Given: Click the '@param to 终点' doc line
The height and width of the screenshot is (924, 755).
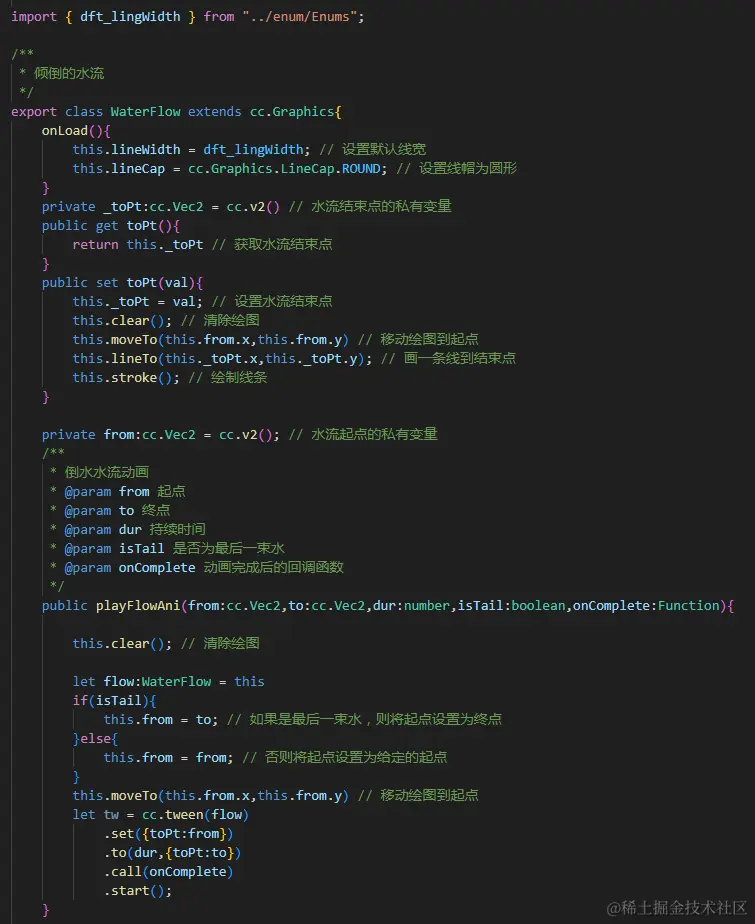Looking at the screenshot, I should [117, 510].
